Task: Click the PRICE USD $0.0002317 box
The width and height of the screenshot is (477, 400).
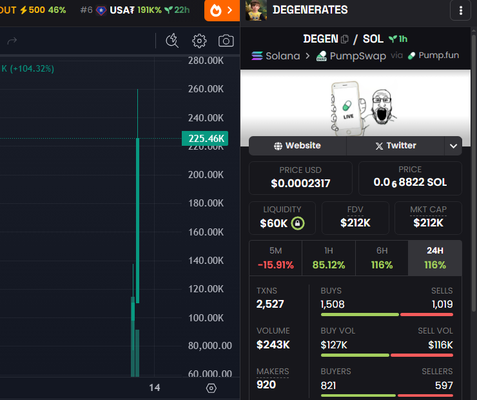Action: point(301,178)
